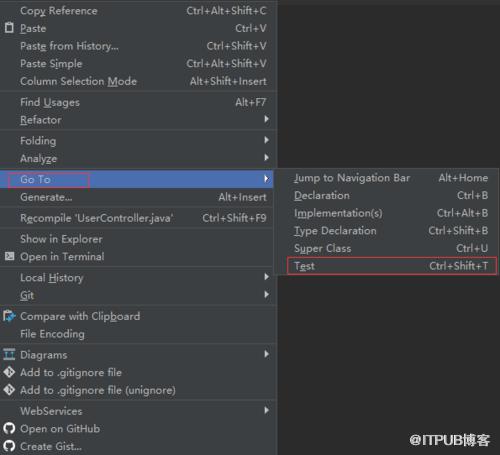Image resolution: width=500 pixels, height=455 pixels.
Task: Open the Git menu item
Action: [138, 295]
